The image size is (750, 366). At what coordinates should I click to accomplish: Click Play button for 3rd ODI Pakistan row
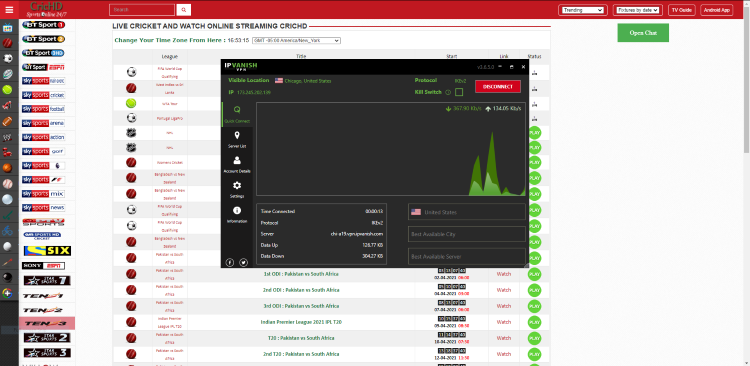pyautogui.click(x=534, y=306)
